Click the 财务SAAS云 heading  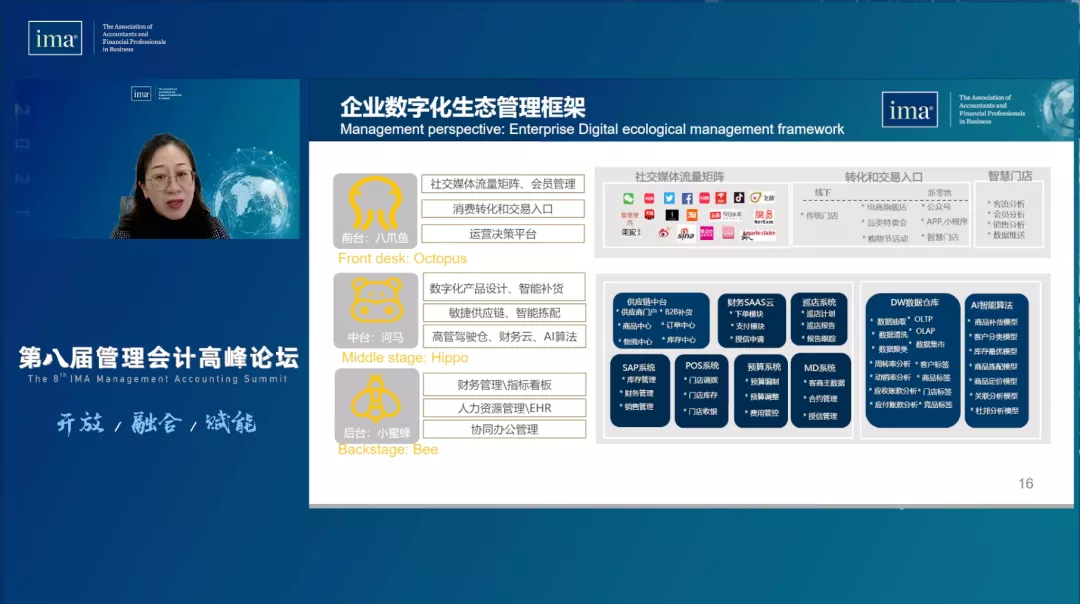(750, 302)
